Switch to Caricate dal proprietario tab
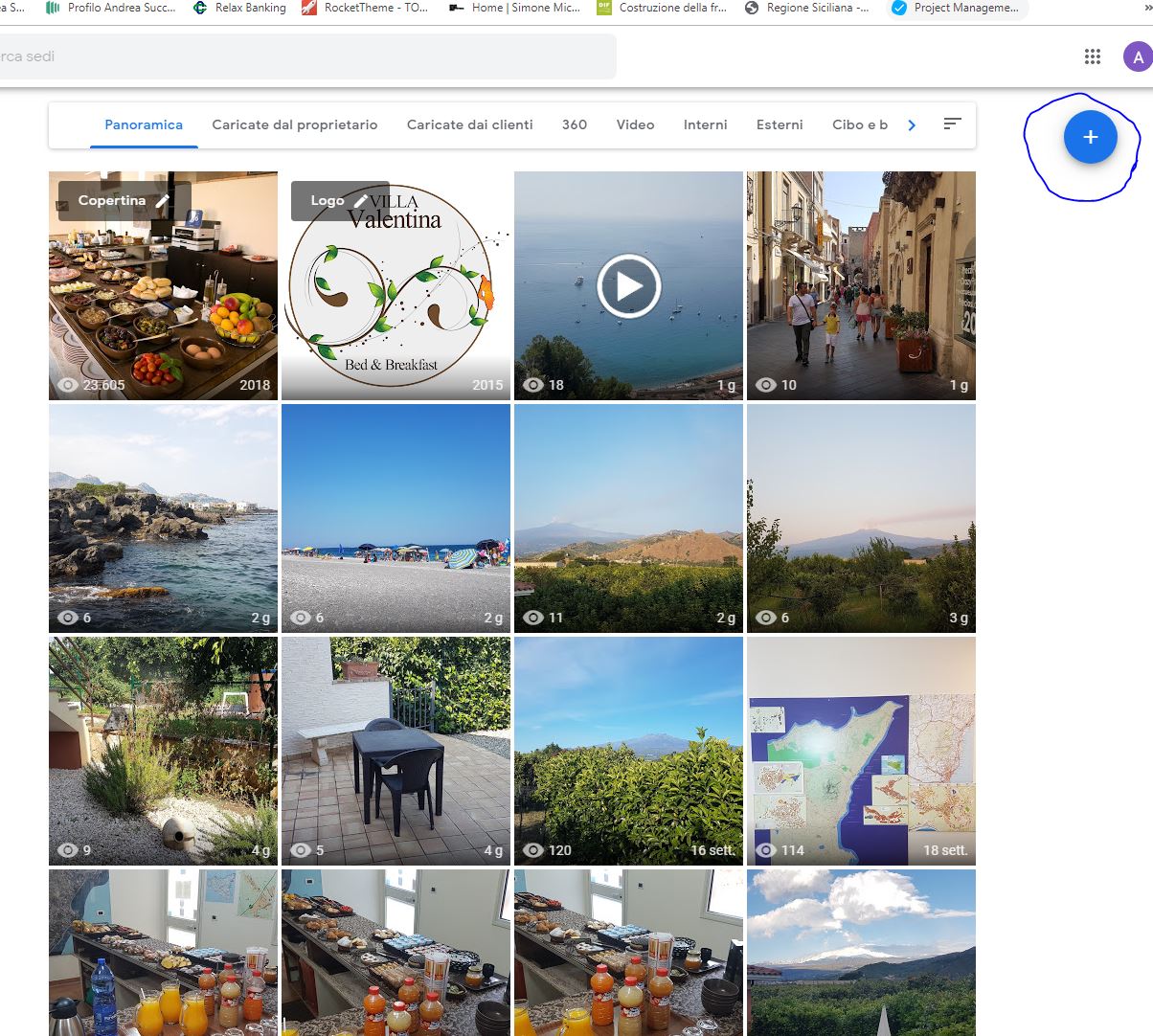The height and width of the screenshot is (1036, 1153). (294, 124)
